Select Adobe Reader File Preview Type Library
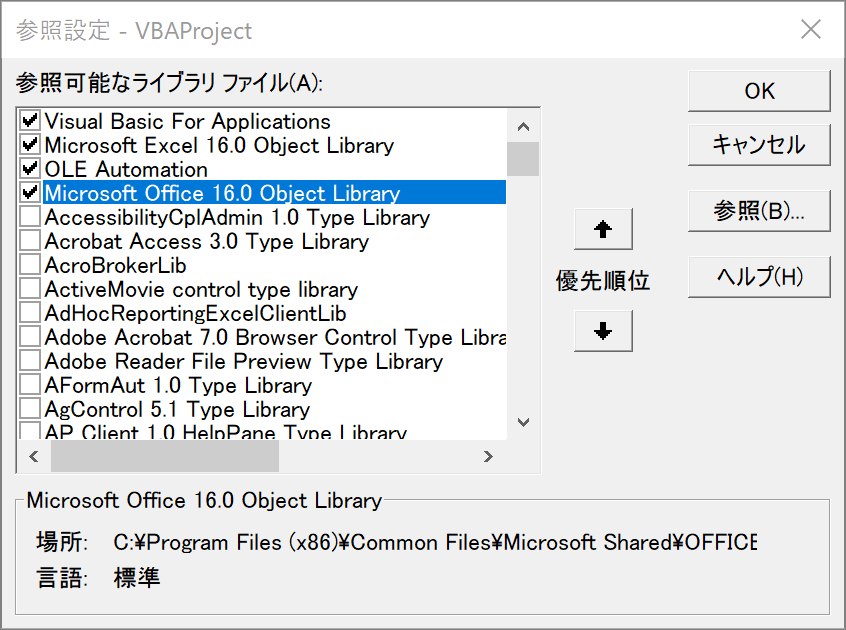This screenshot has height=630, width=846. (x=243, y=361)
